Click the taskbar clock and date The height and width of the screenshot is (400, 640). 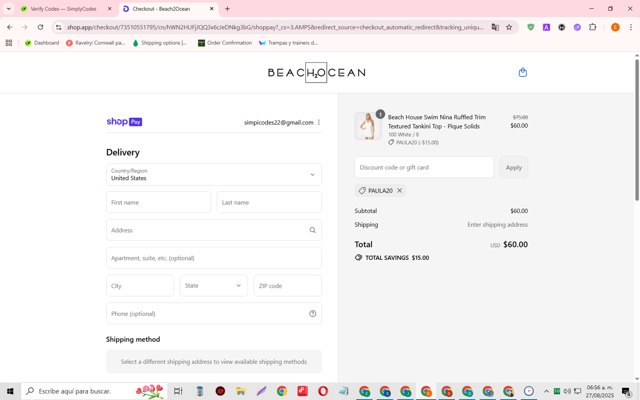[x=600, y=391]
